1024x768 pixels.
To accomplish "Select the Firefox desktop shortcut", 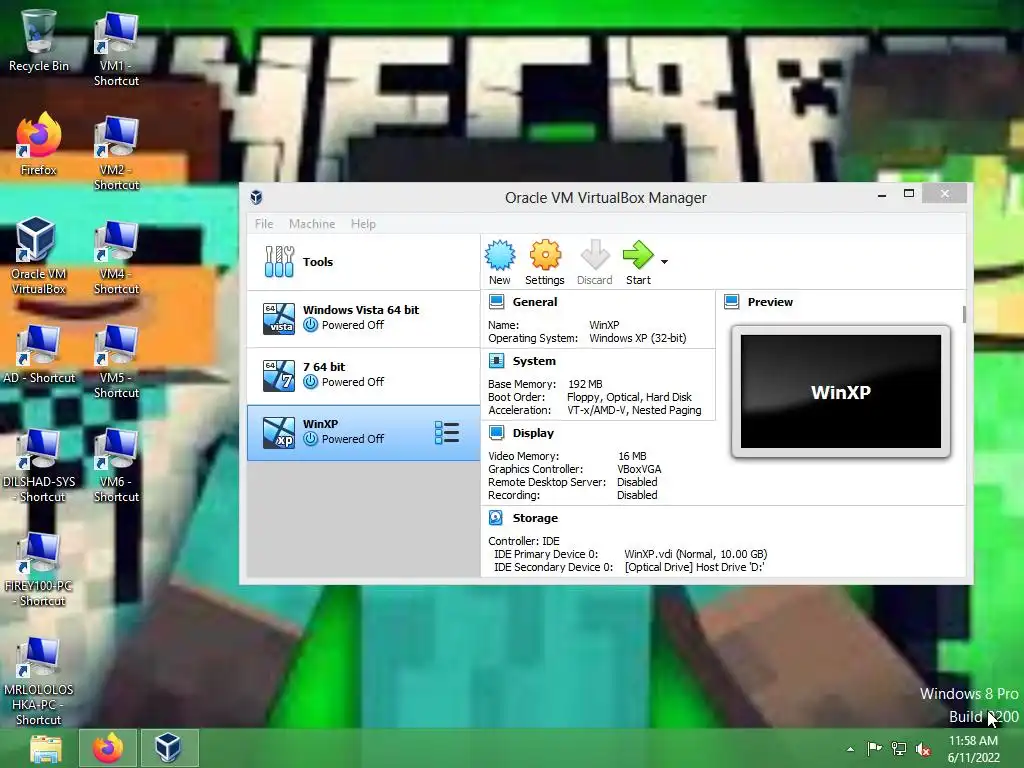I will point(39,144).
